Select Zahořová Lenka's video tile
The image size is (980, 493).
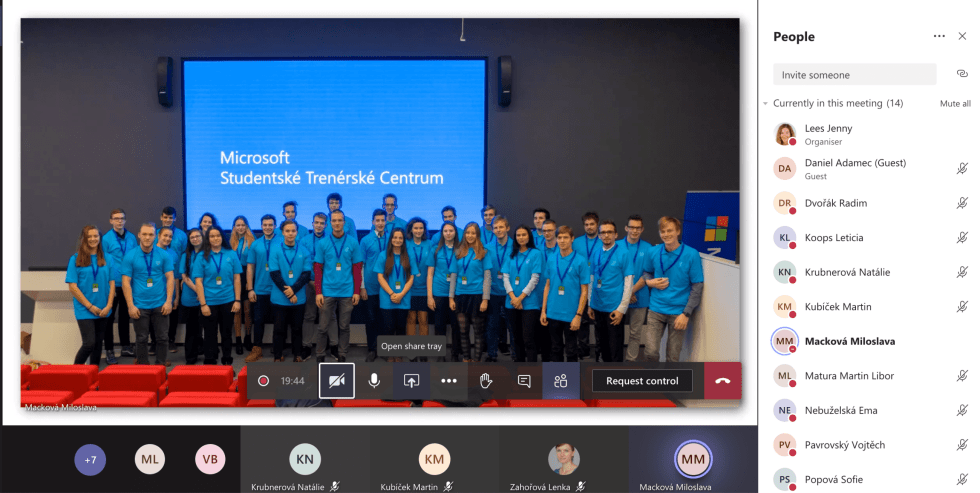[564, 460]
